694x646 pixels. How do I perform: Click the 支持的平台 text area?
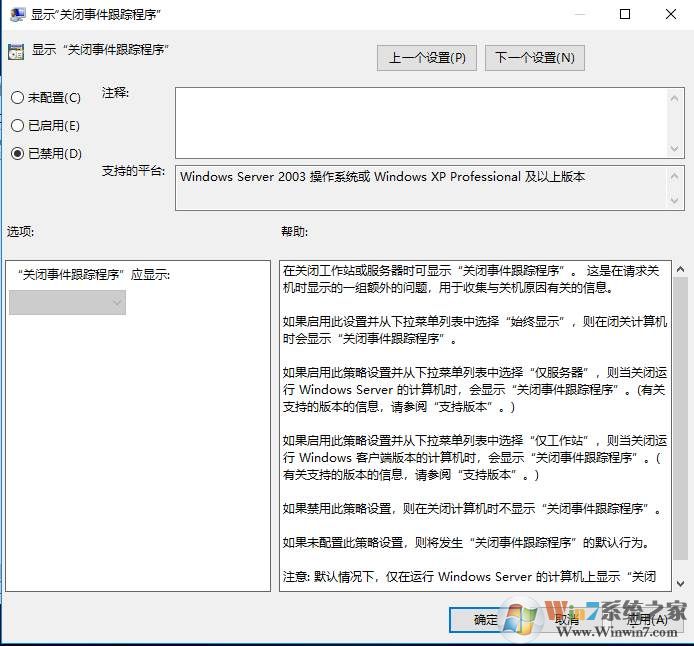tap(420, 187)
